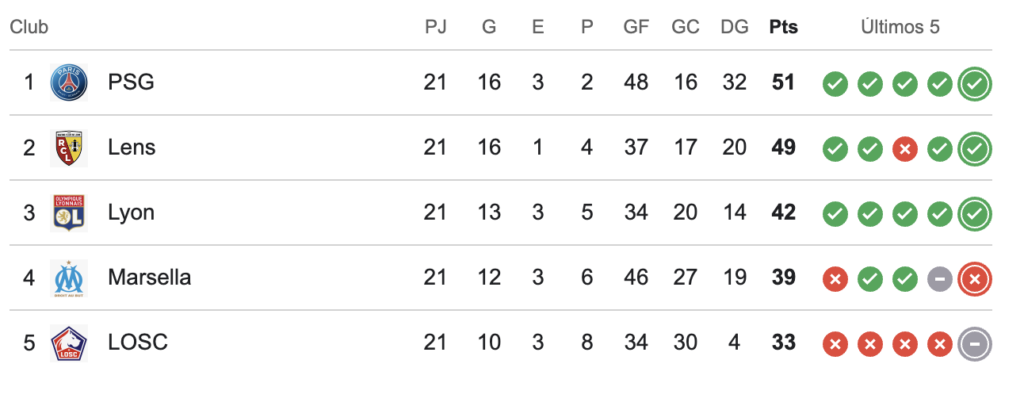The image size is (1024, 406).
Task: Click Marsella's most recent loss result icon
Action: pos(975,278)
